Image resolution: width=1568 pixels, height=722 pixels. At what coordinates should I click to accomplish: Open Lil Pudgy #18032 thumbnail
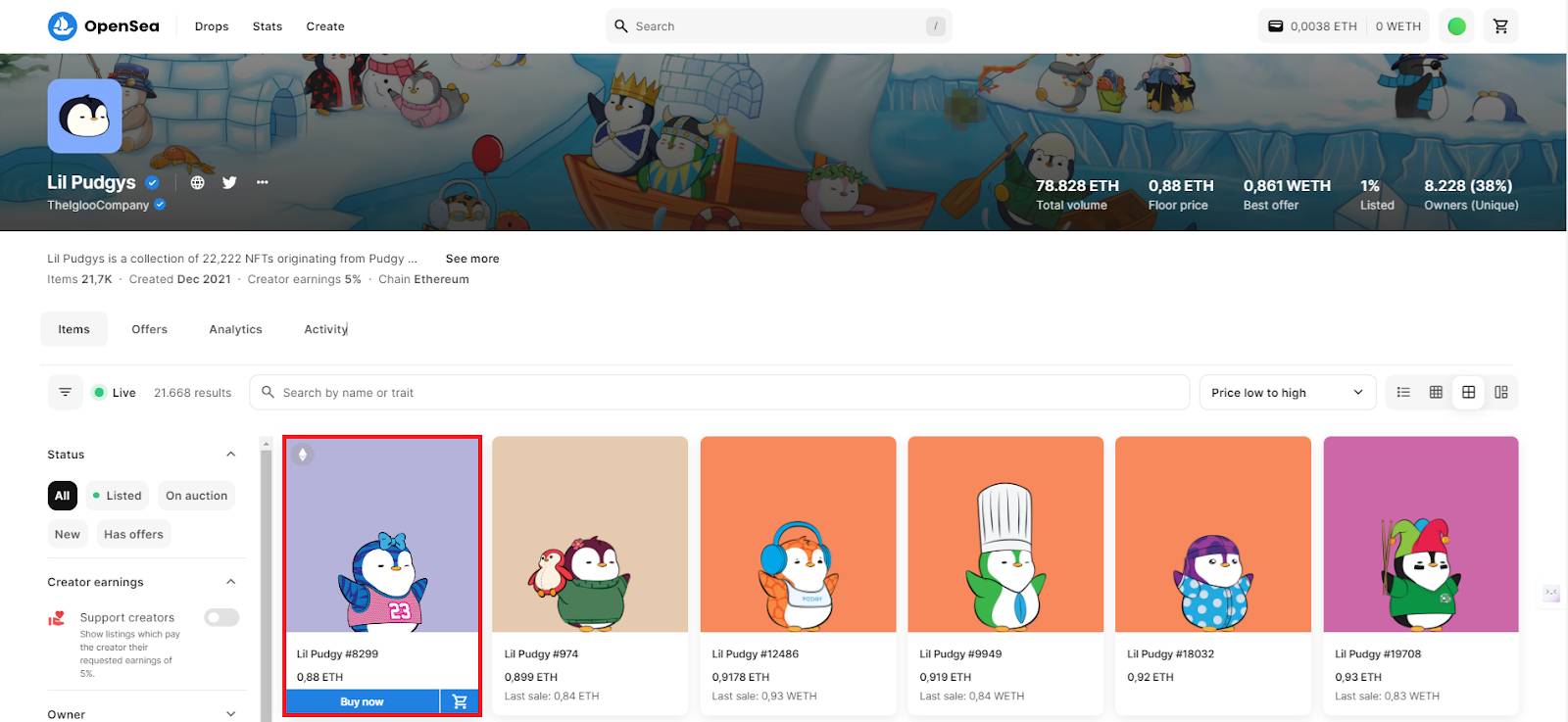(1213, 534)
